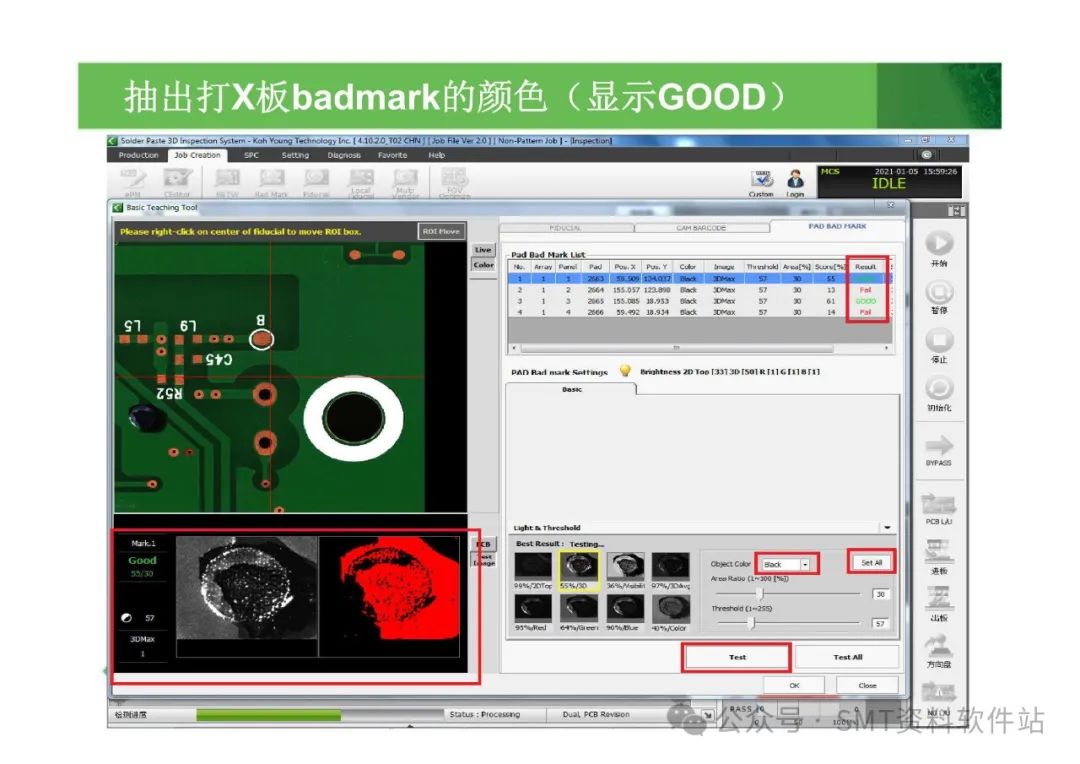This screenshot has height=764, width=1080.
Task: Switch to the PAD BAD MARK tab
Action: [838, 227]
